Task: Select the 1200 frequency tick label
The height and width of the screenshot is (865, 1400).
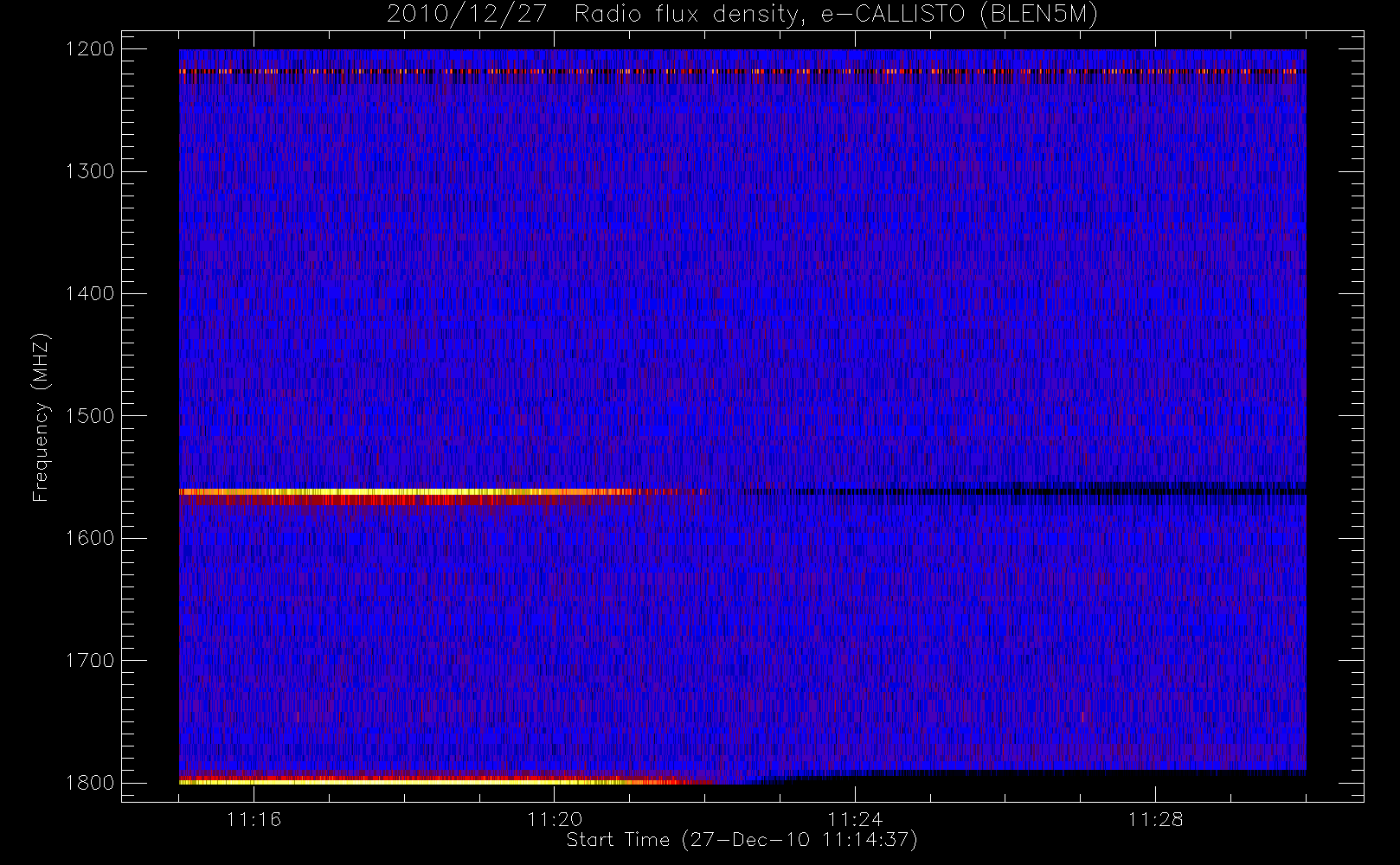Action: click(90, 49)
